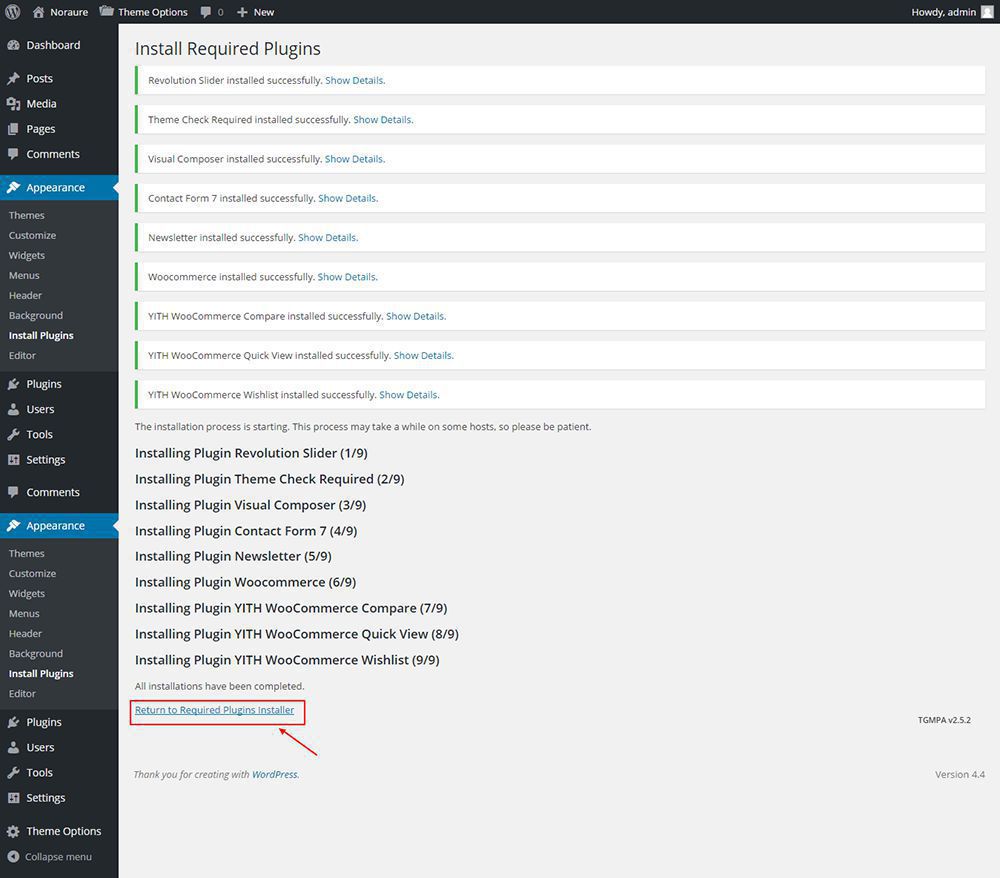
Task: Show details for YITH WooCommerce Wishlist
Action: (x=409, y=395)
